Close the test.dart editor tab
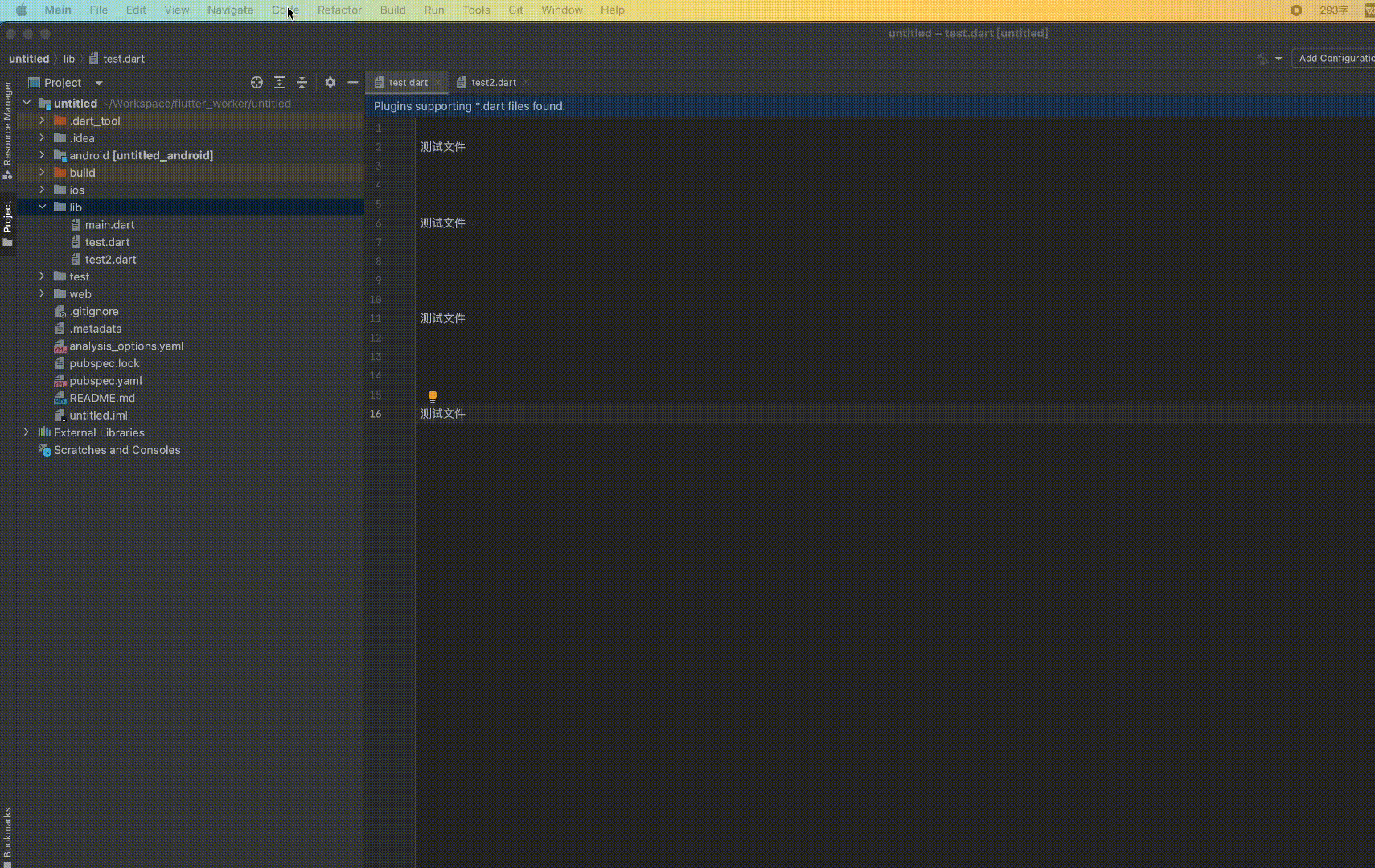 click(x=437, y=83)
